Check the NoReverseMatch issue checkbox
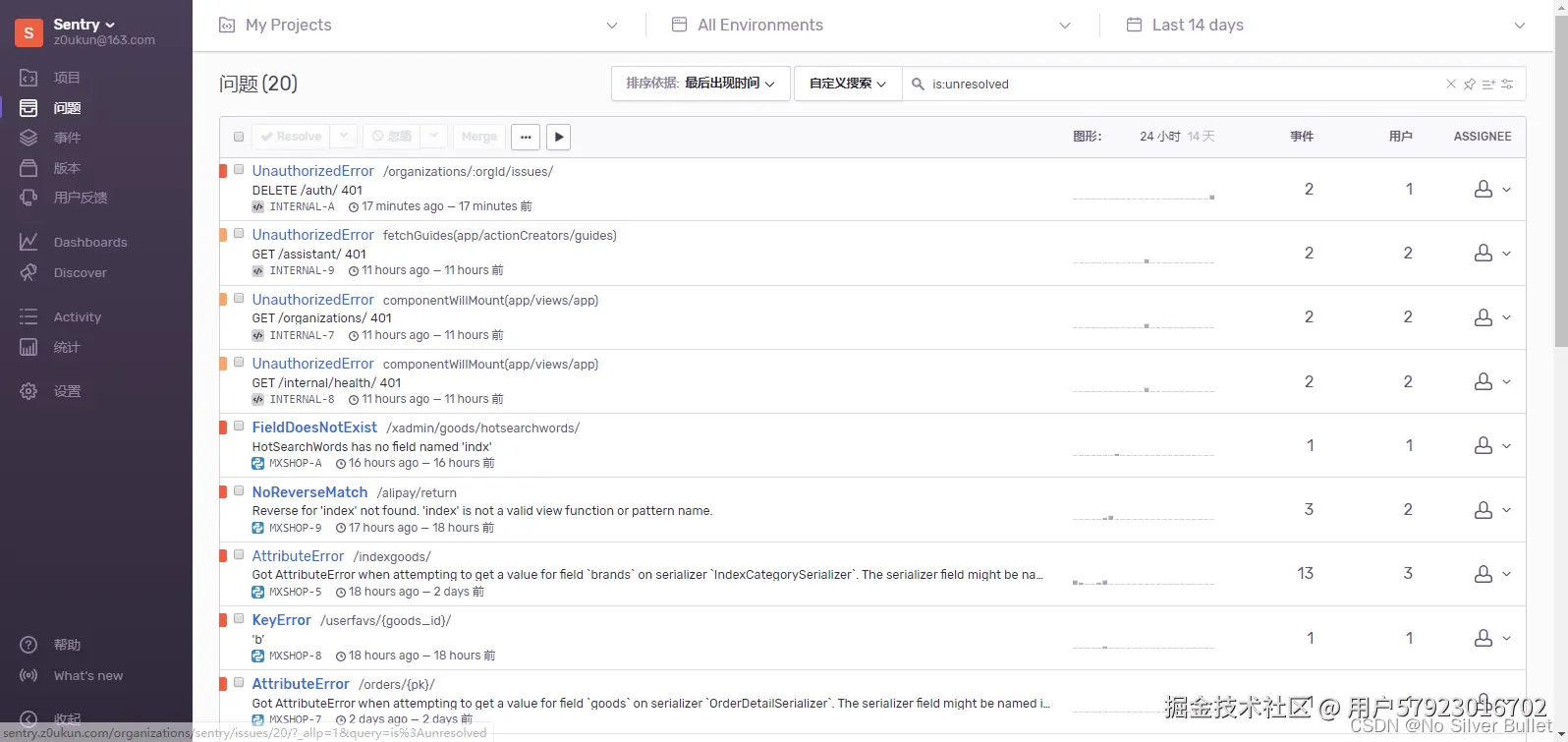The image size is (1568, 742). click(x=239, y=490)
